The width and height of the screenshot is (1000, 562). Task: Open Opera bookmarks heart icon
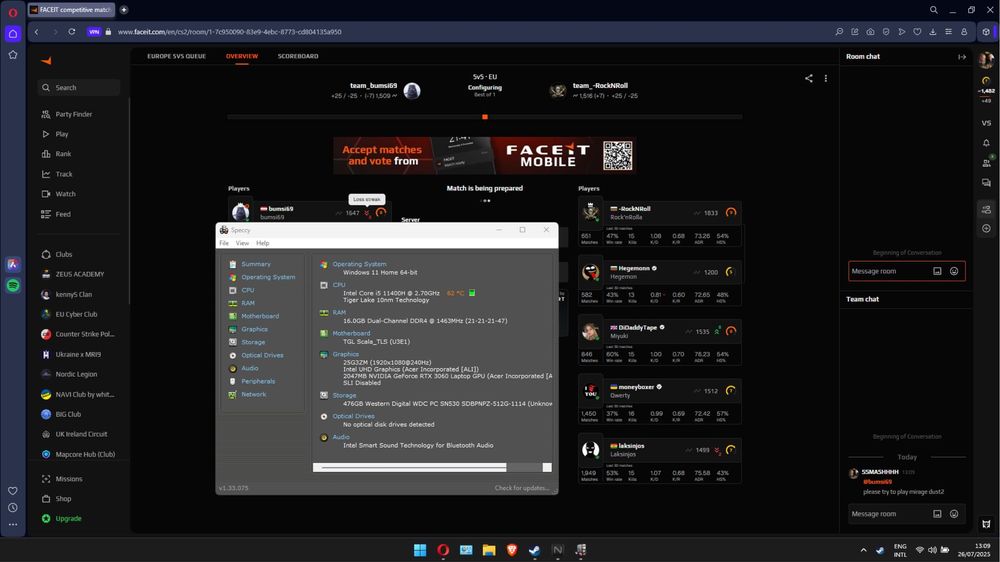pos(917,32)
